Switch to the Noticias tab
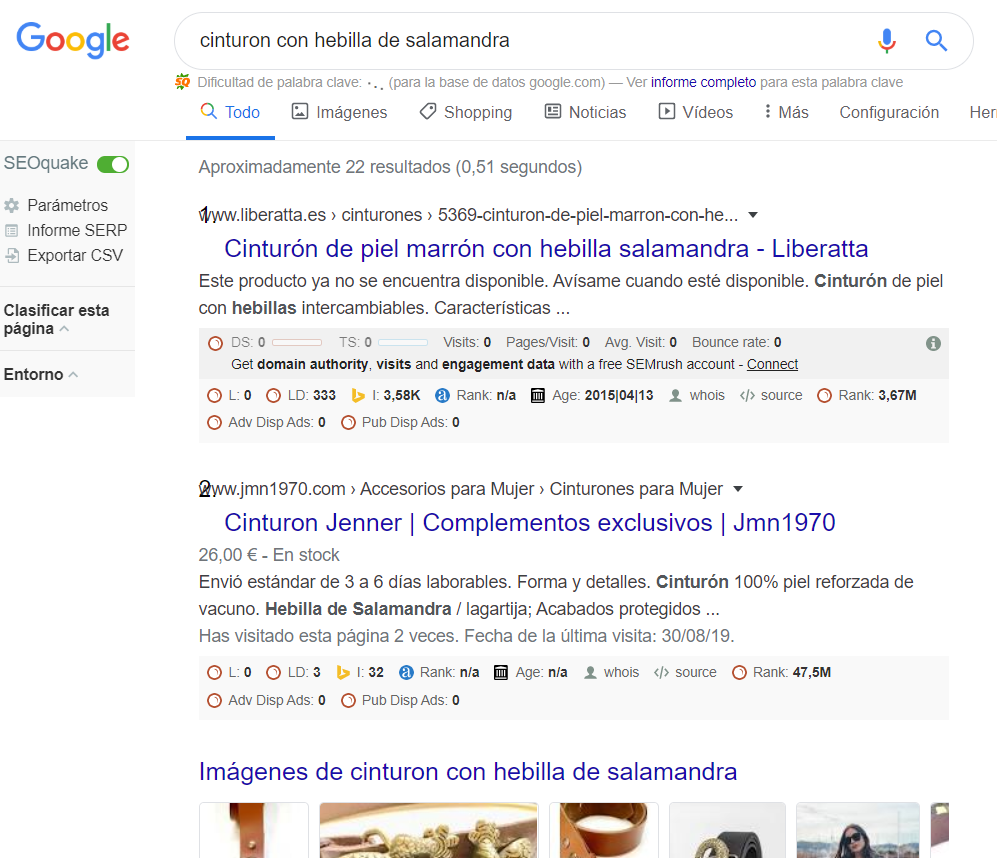 (x=585, y=113)
